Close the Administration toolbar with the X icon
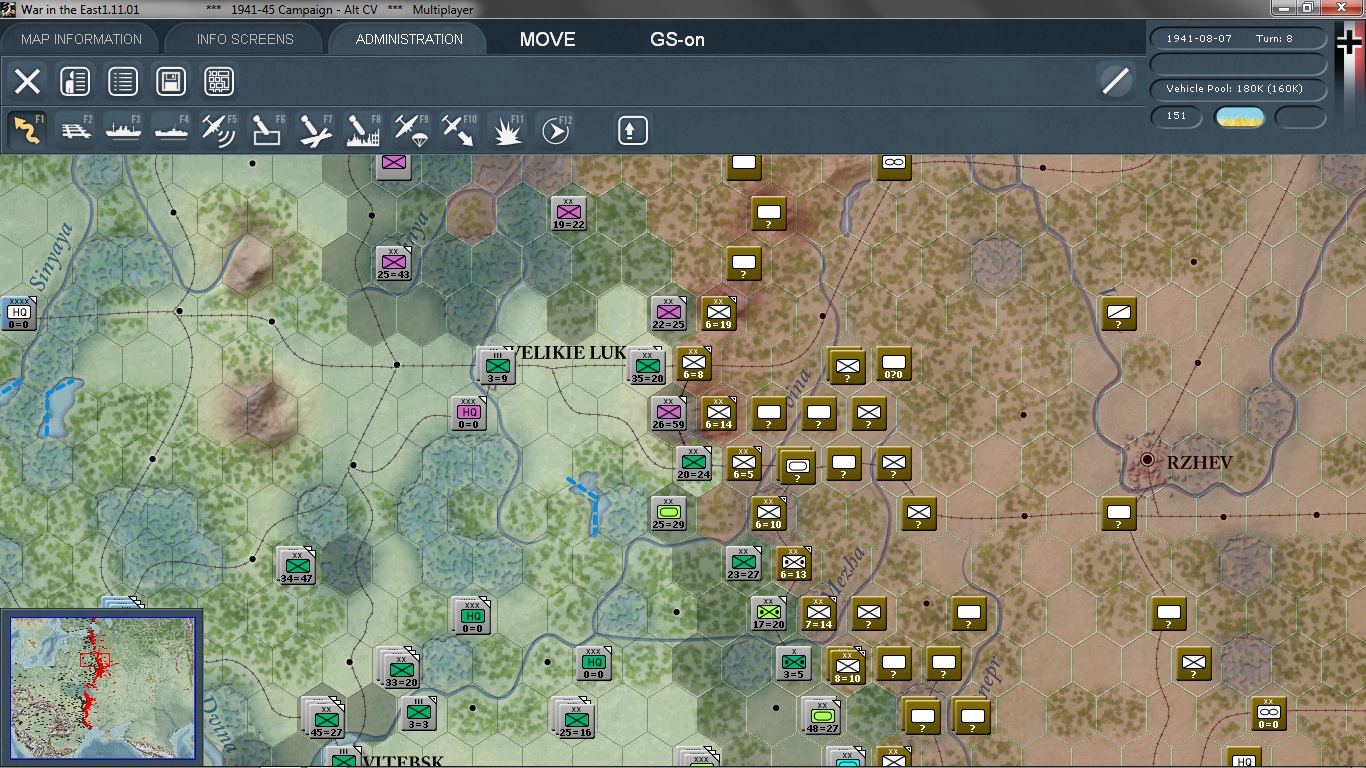This screenshot has height=768, width=1366. [x=27, y=82]
